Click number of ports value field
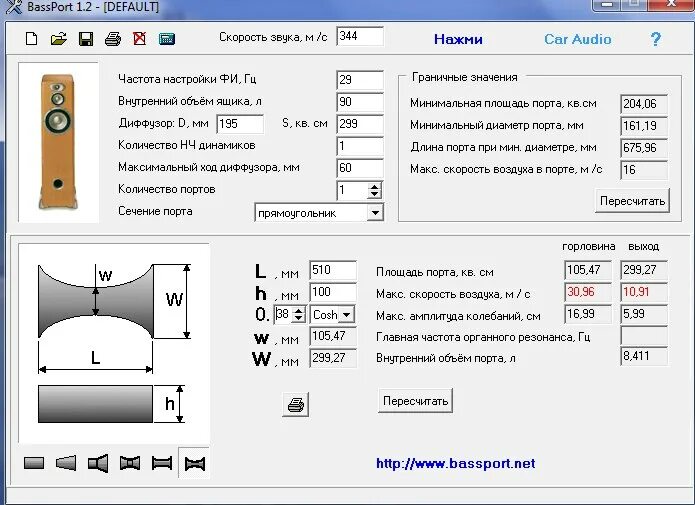 (352, 191)
